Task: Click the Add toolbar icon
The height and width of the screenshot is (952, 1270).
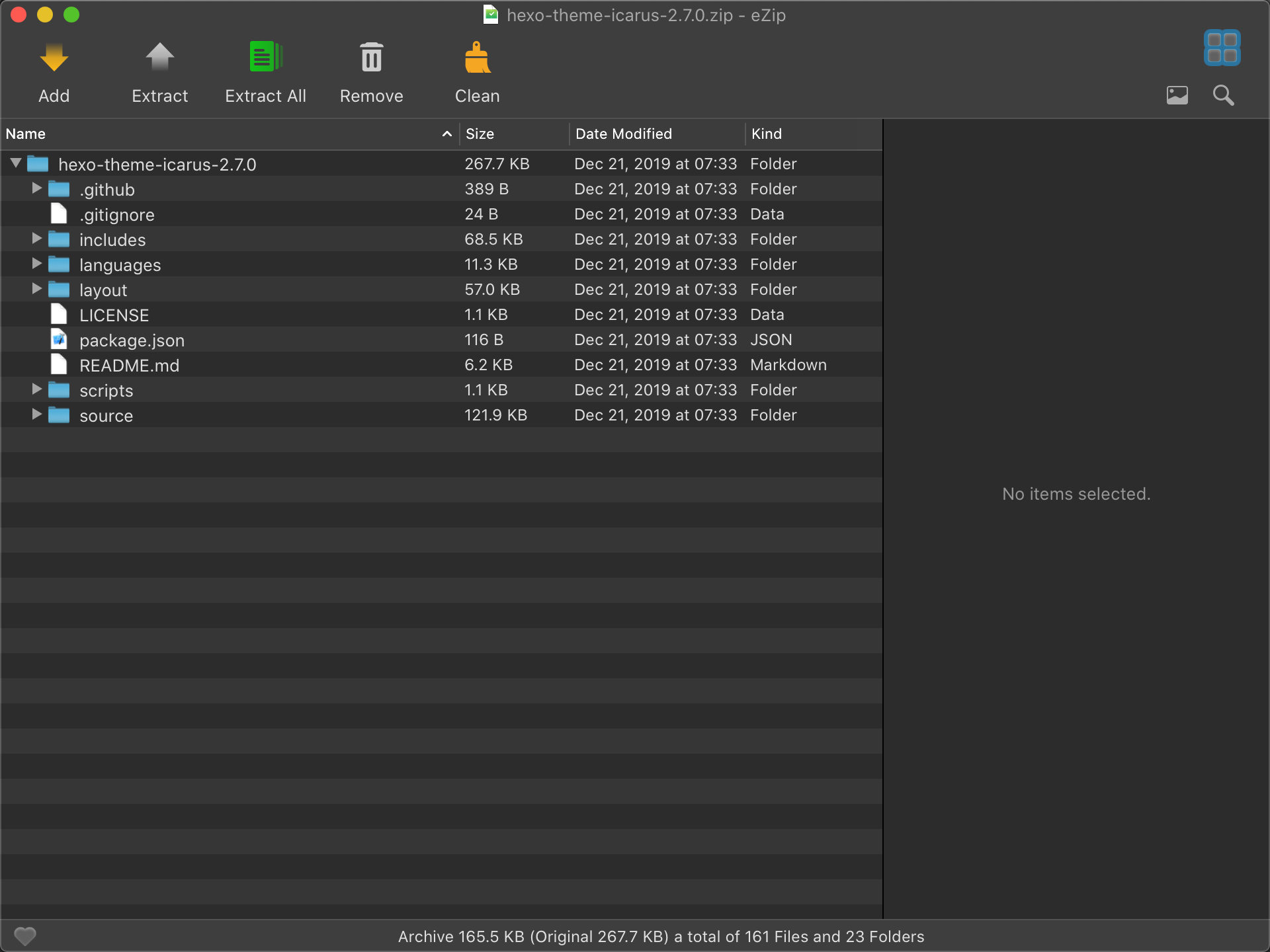Action: (54, 58)
